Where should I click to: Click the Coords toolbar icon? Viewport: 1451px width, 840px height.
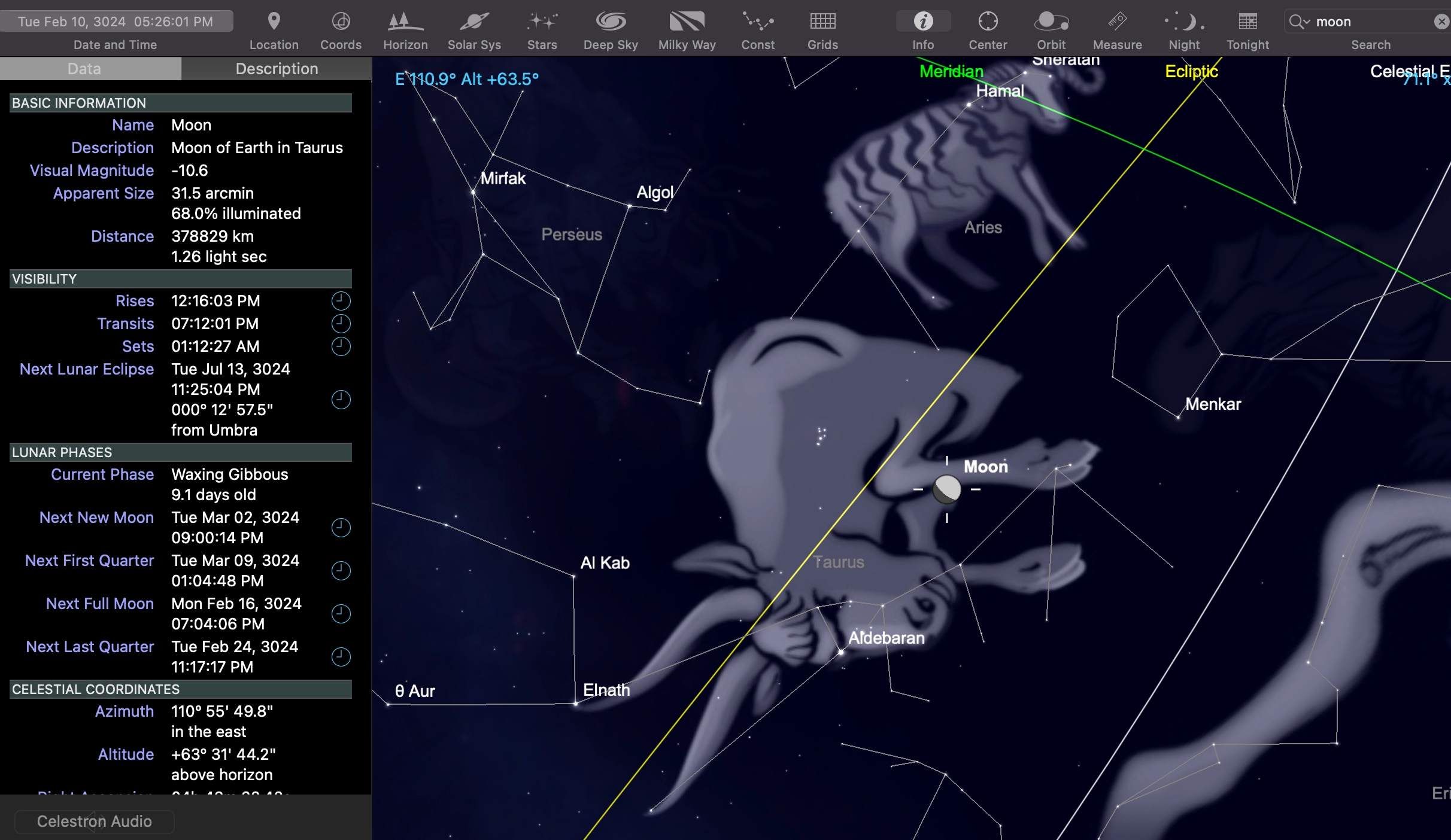click(341, 22)
